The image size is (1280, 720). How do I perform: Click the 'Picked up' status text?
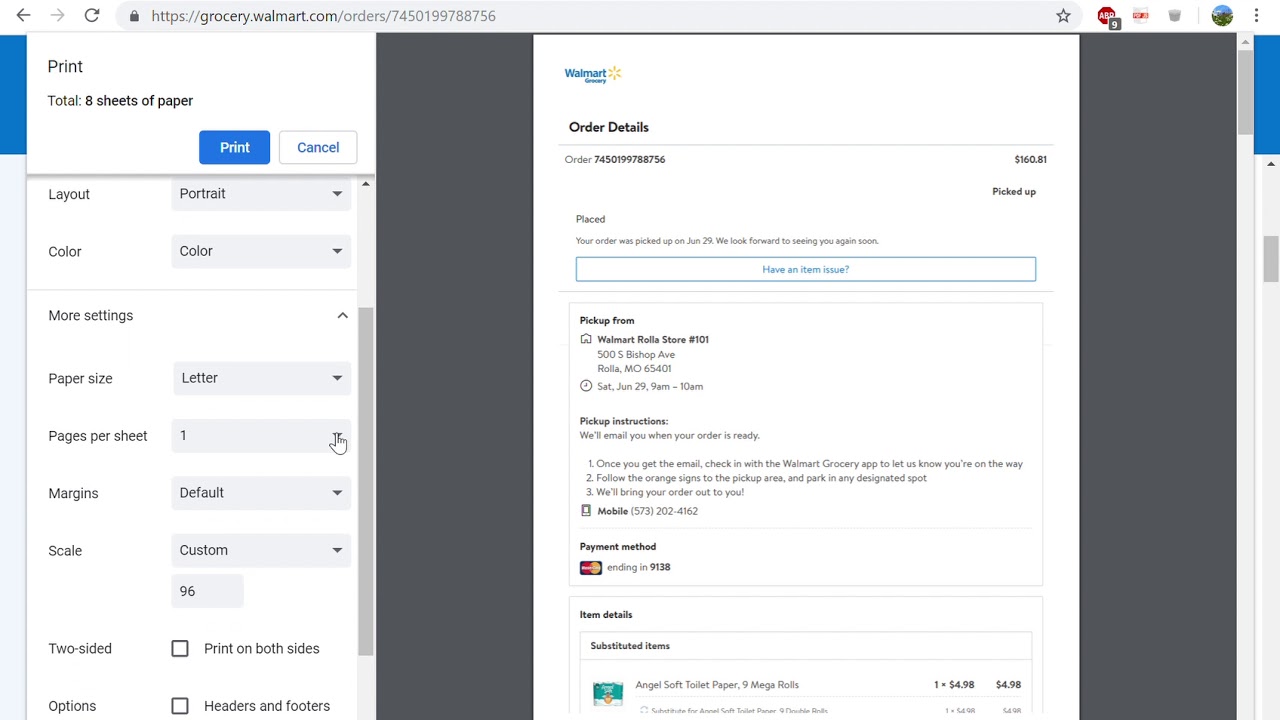click(x=1014, y=191)
